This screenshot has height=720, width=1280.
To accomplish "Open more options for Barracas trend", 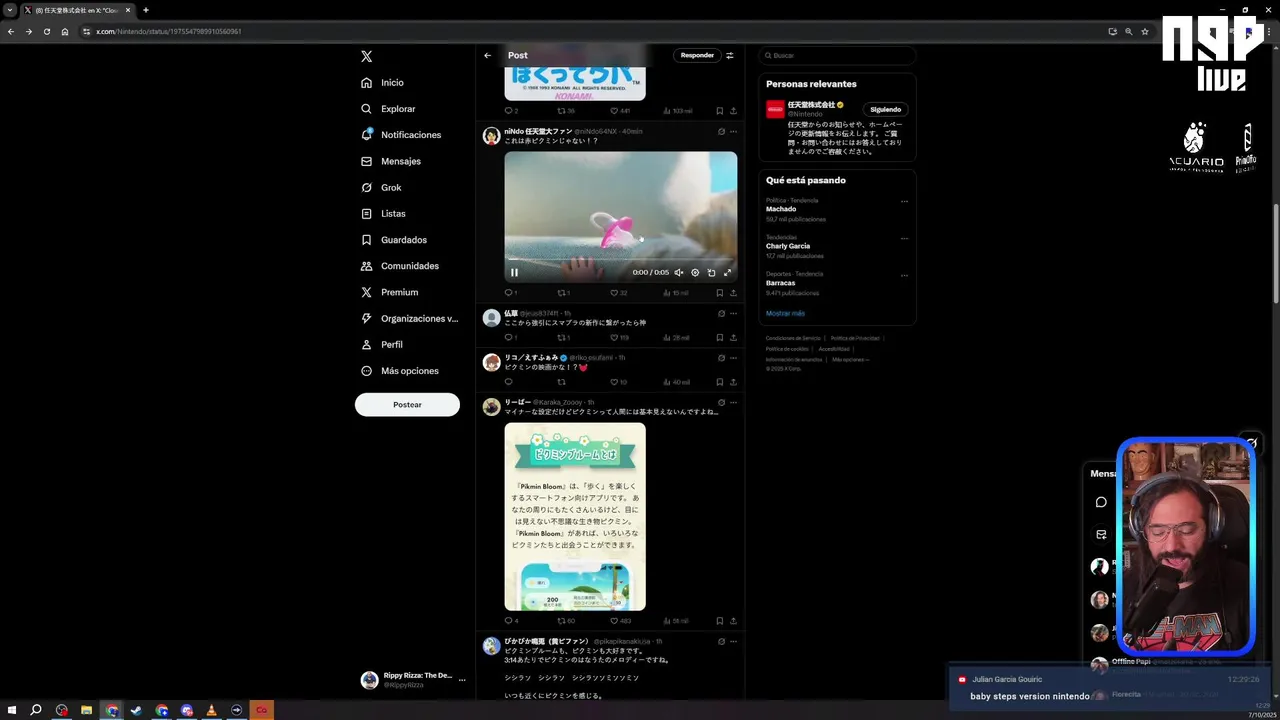I will pos(904,275).
